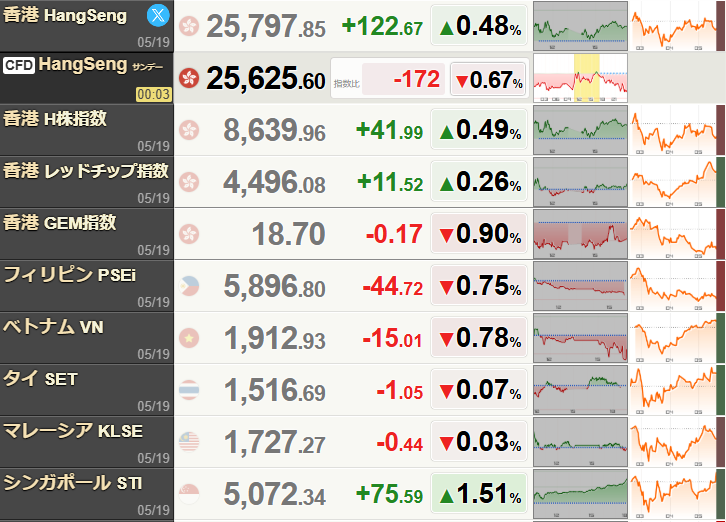Open the ベトナム VN link
Screen dimensions: 726x522
(53, 327)
